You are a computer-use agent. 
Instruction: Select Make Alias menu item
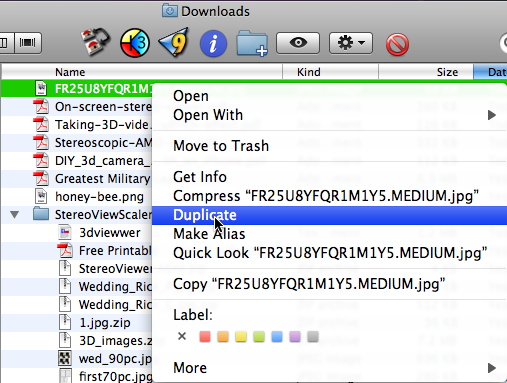(329, 234)
